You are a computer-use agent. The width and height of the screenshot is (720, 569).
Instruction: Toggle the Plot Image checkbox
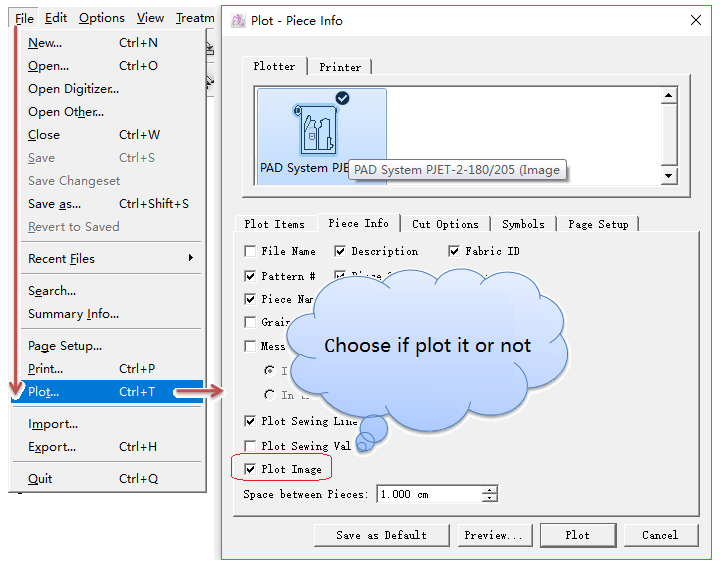point(250,469)
